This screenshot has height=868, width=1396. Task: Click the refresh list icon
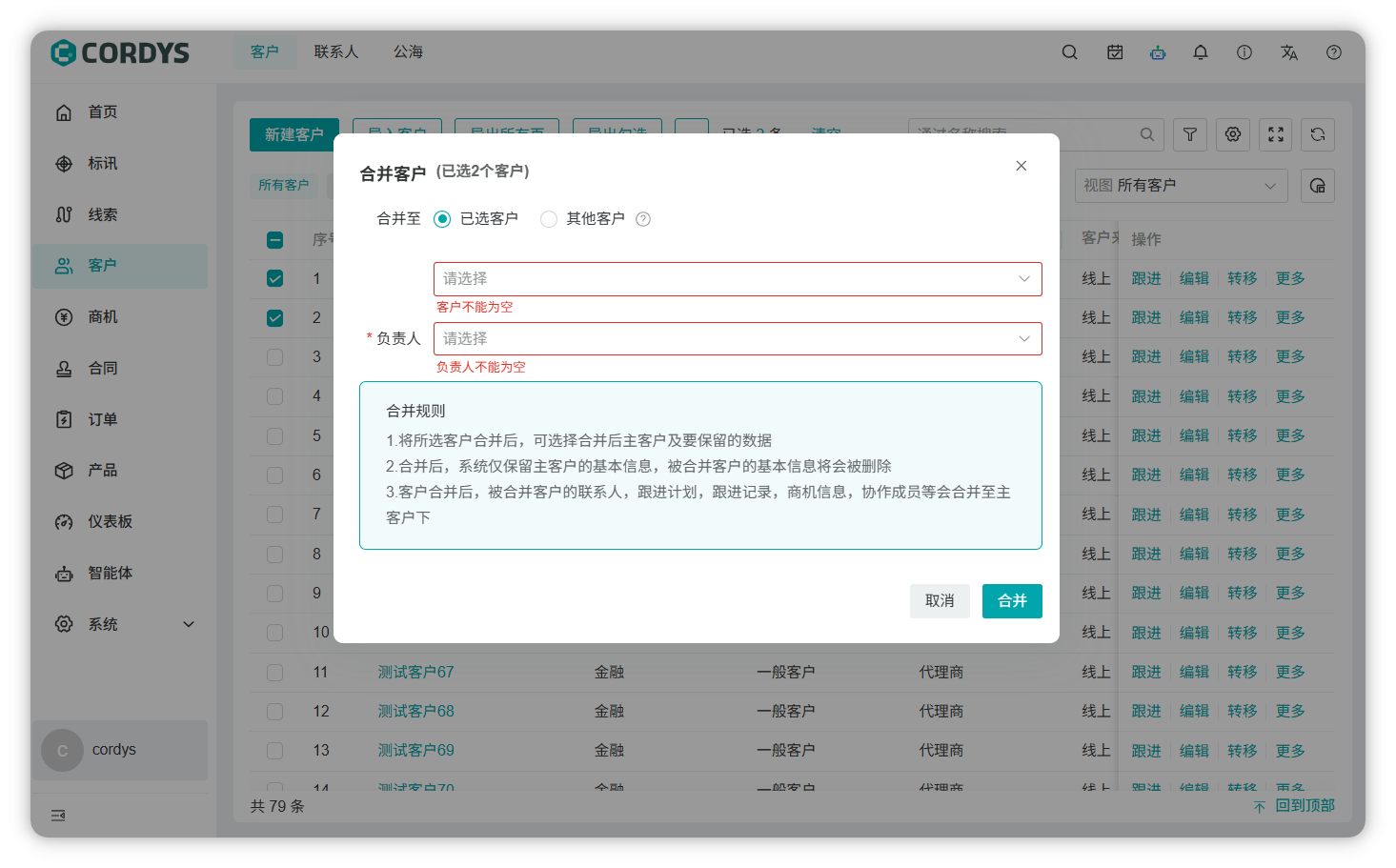[1318, 134]
